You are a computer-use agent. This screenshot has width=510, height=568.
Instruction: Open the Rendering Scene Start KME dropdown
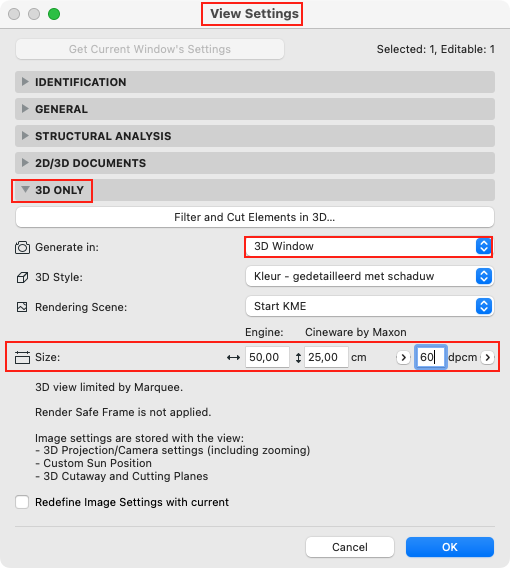tap(369, 306)
